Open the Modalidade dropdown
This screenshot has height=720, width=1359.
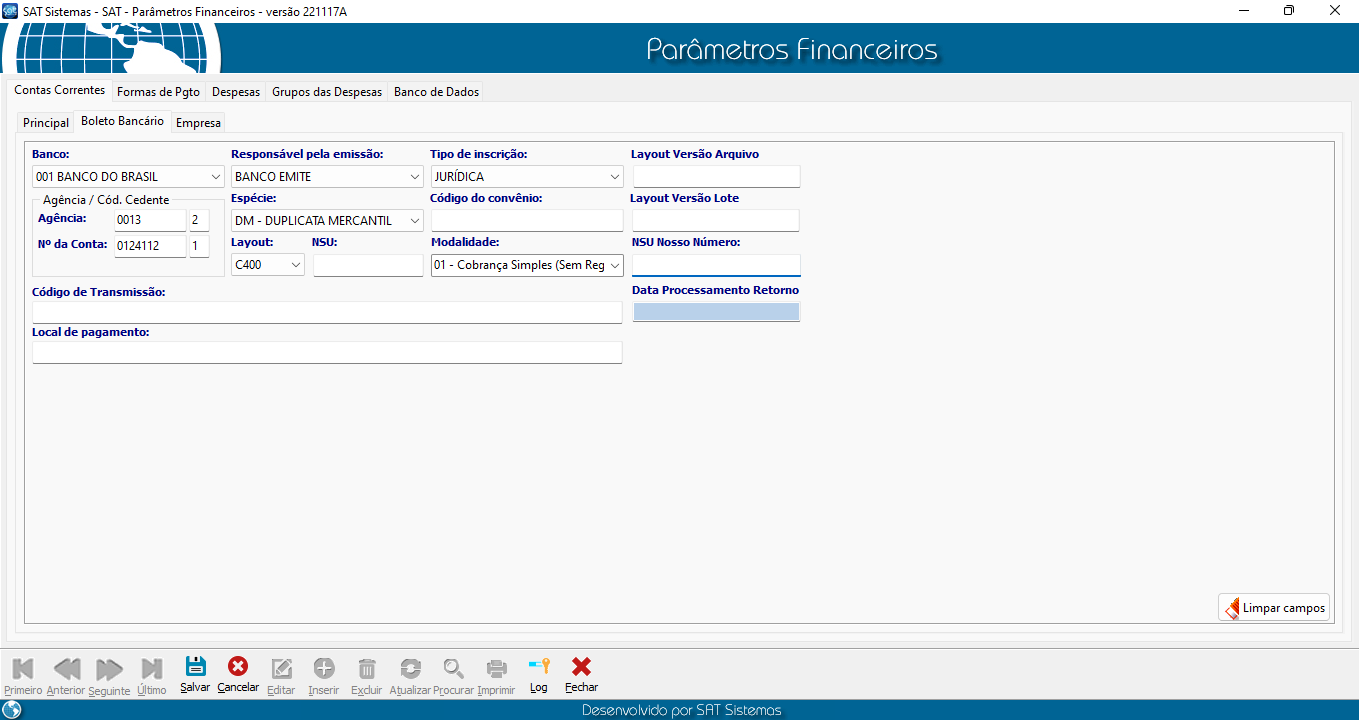pos(614,265)
